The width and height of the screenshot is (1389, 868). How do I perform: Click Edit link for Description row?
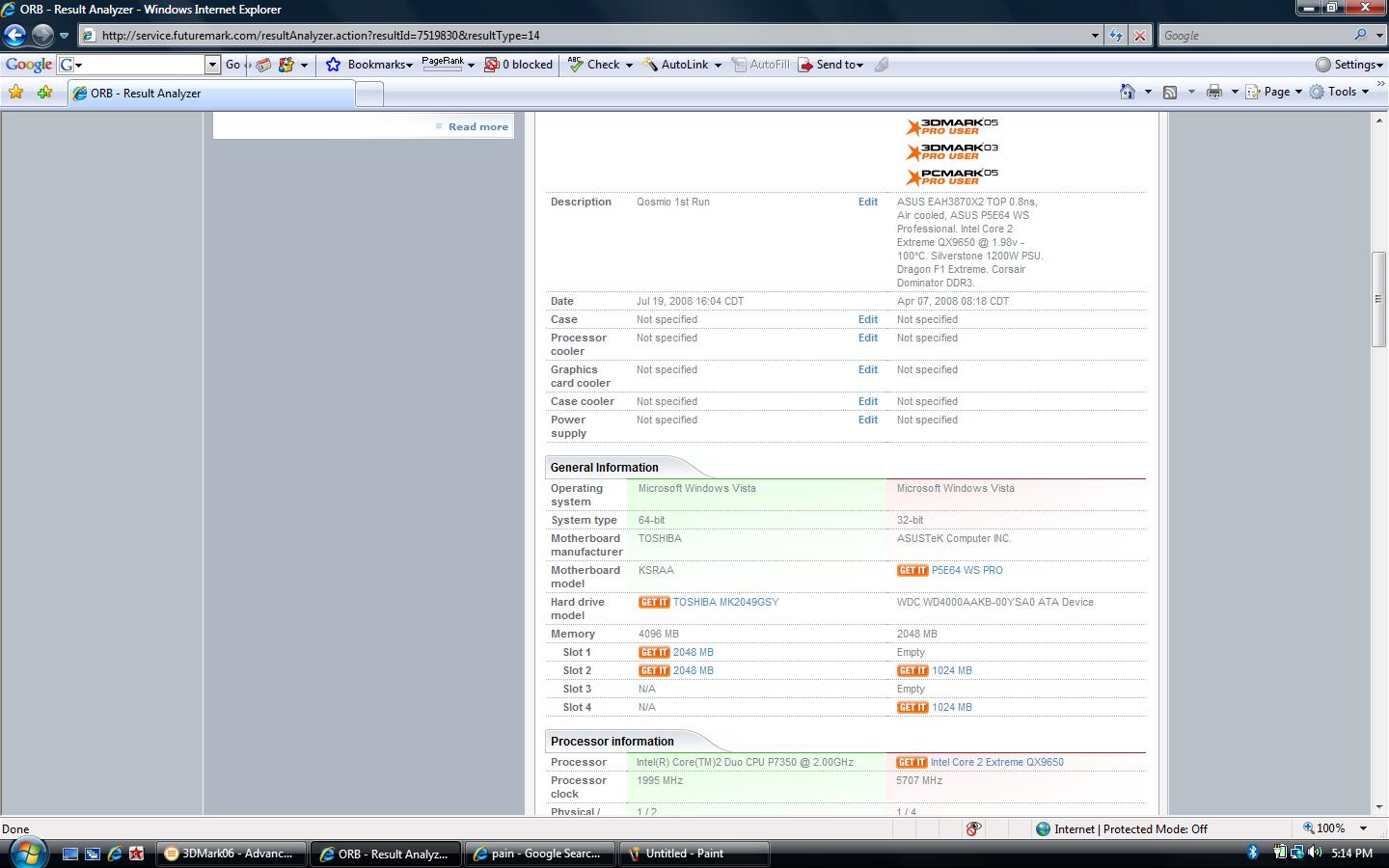[x=868, y=202]
